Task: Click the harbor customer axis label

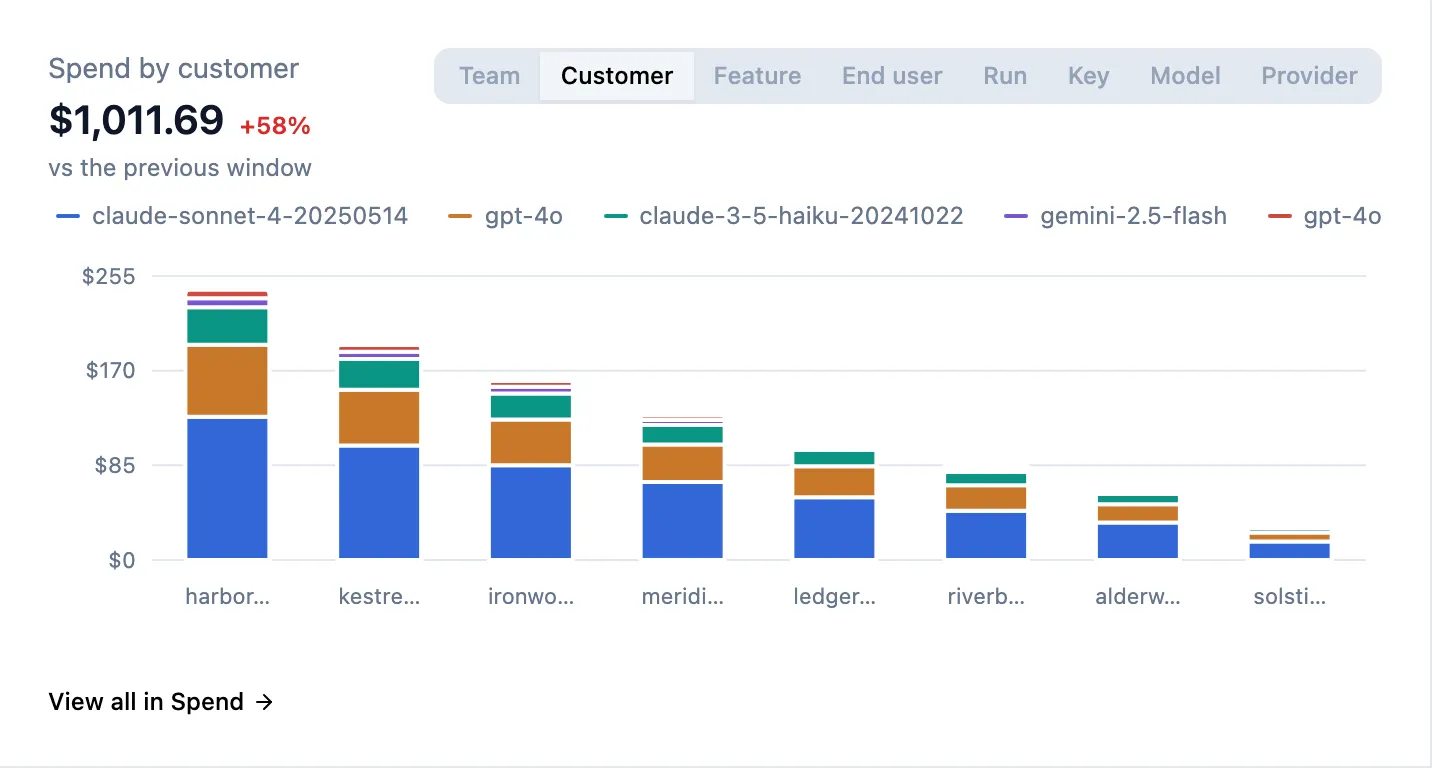Action: 227,598
